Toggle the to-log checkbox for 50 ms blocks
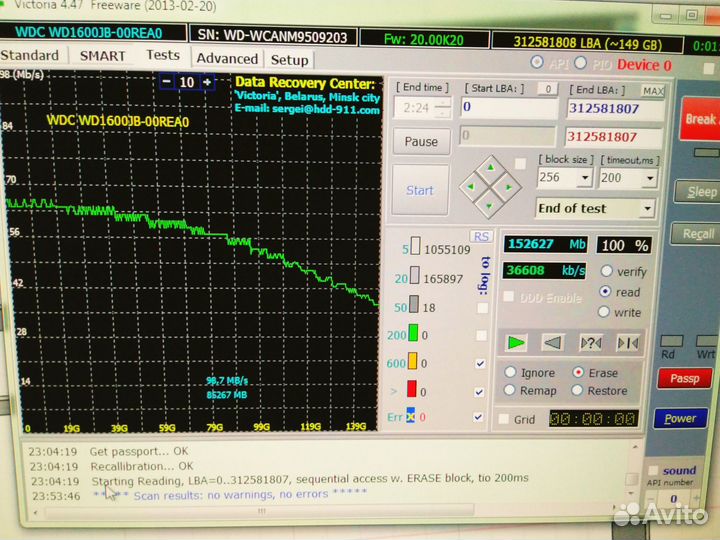Viewport: 720px width, 540px height. (x=482, y=308)
